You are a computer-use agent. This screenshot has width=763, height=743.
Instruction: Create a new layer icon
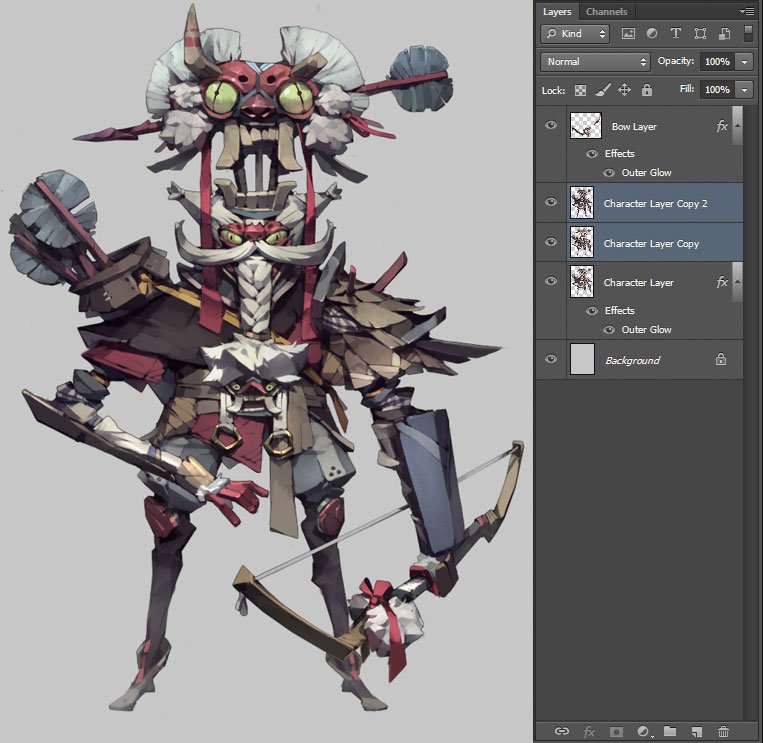(x=697, y=731)
